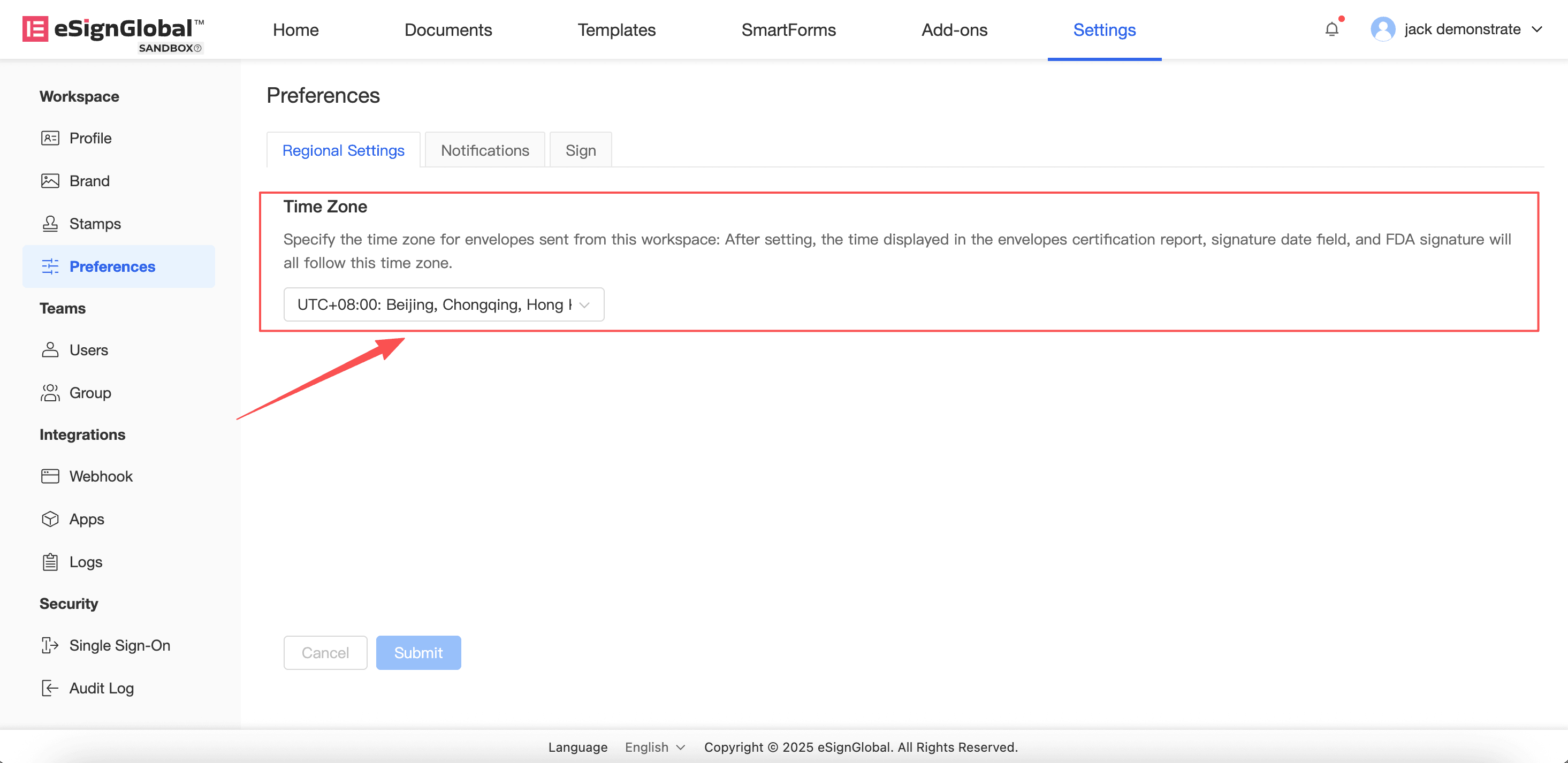Click the Webhook icon in Integrations
Viewport: 1568px width, 763px height.
tap(50, 476)
